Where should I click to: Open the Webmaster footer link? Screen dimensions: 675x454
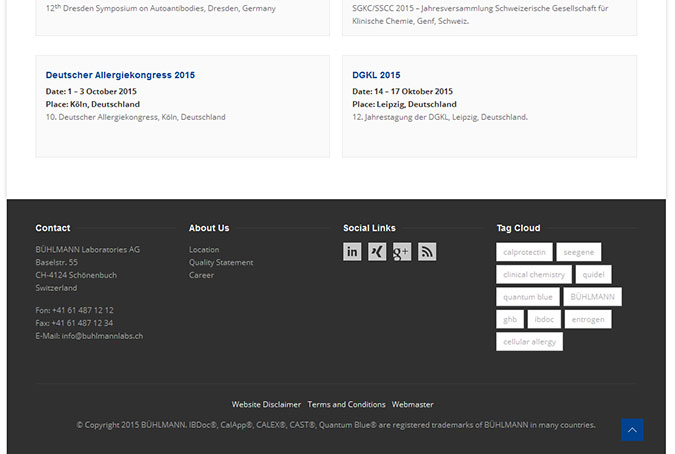click(x=412, y=405)
